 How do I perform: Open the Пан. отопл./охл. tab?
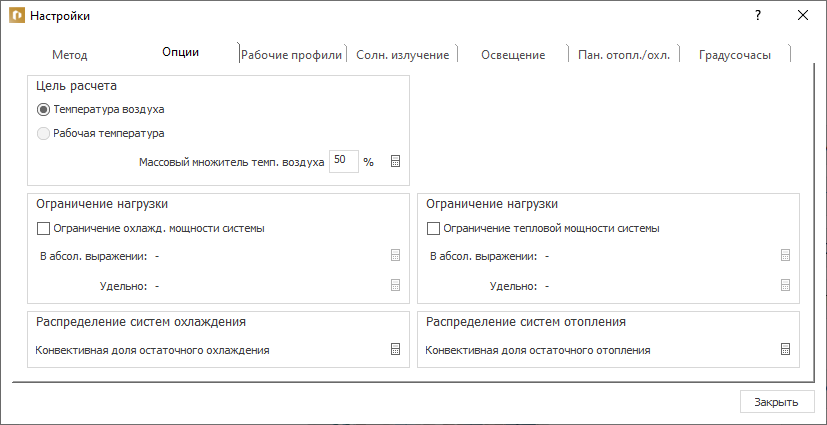pos(624,55)
